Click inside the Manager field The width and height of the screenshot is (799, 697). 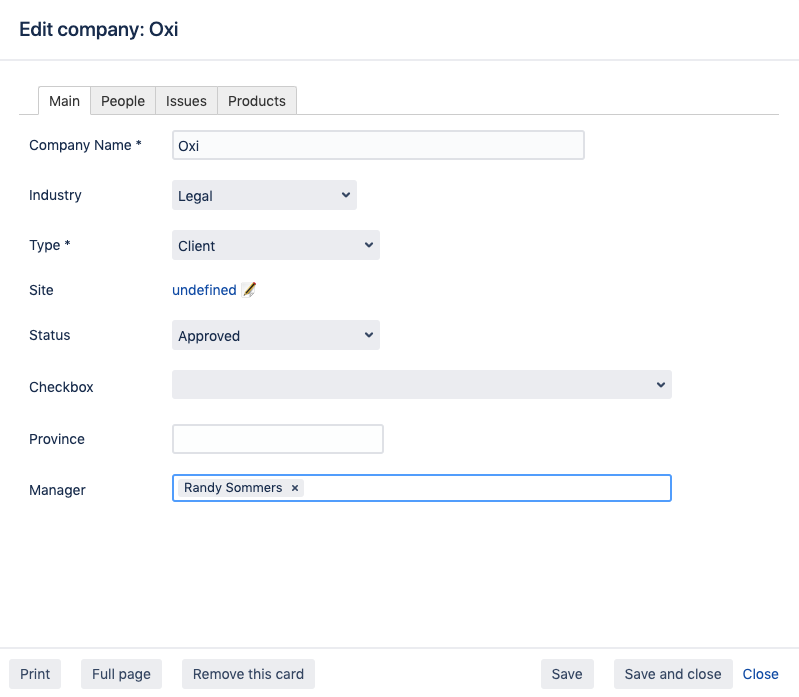pyautogui.click(x=485, y=488)
